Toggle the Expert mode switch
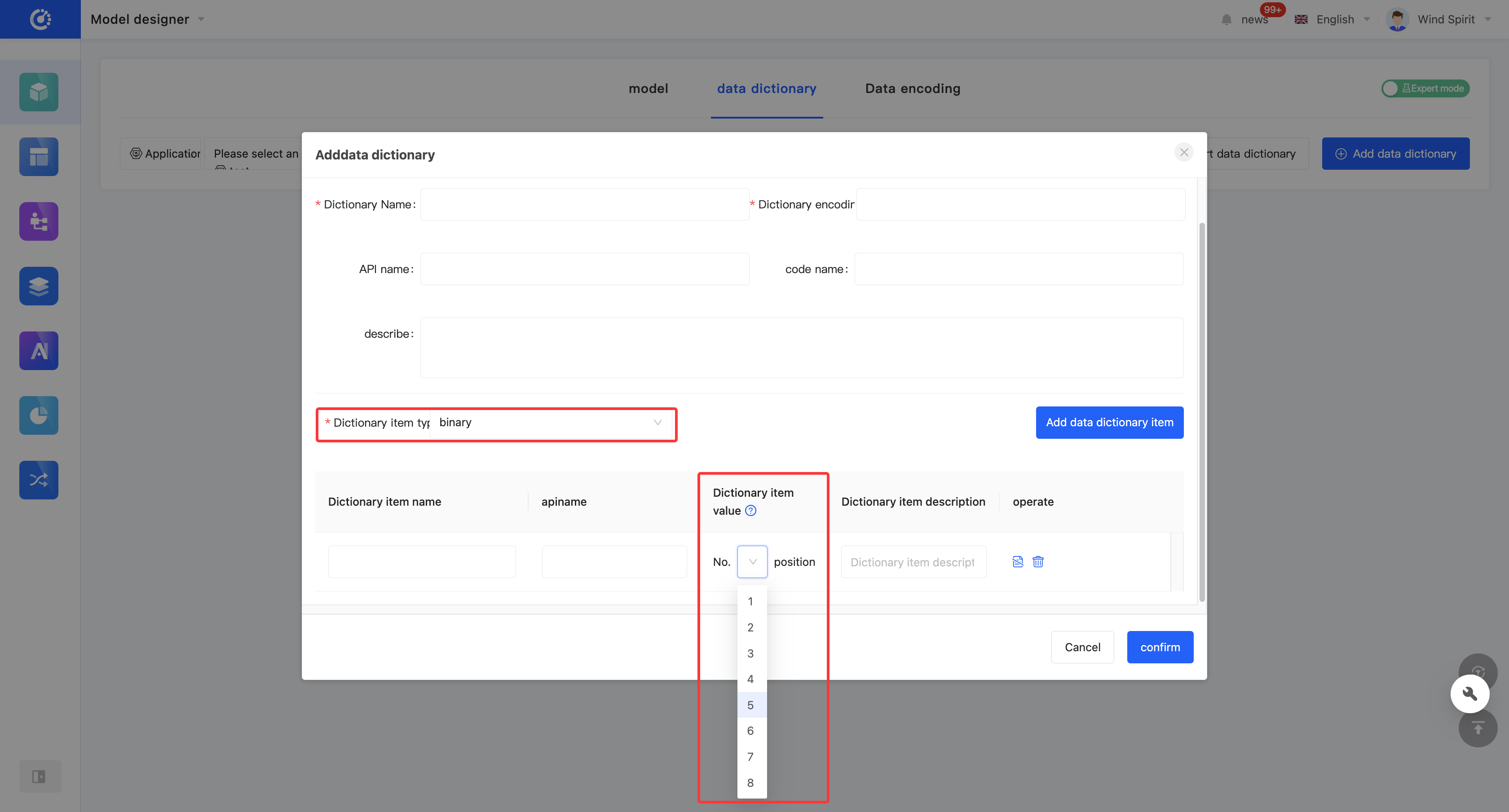 point(1425,88)
